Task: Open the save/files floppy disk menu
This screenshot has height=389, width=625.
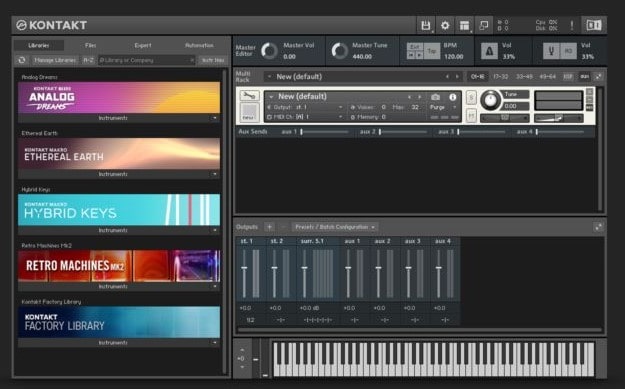Action: point(425,26)
